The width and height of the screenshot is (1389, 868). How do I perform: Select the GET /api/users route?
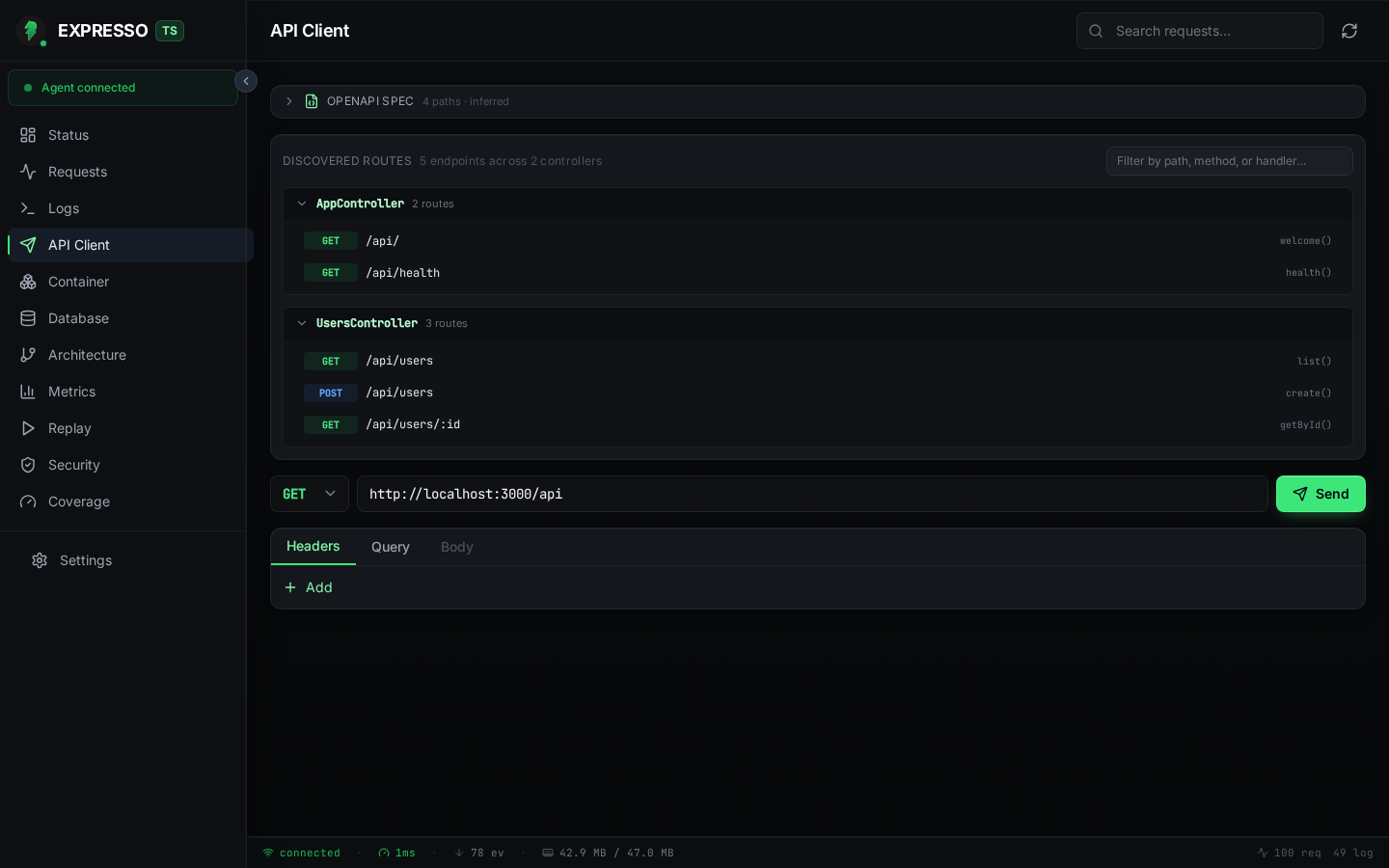(x=817, y=361)
